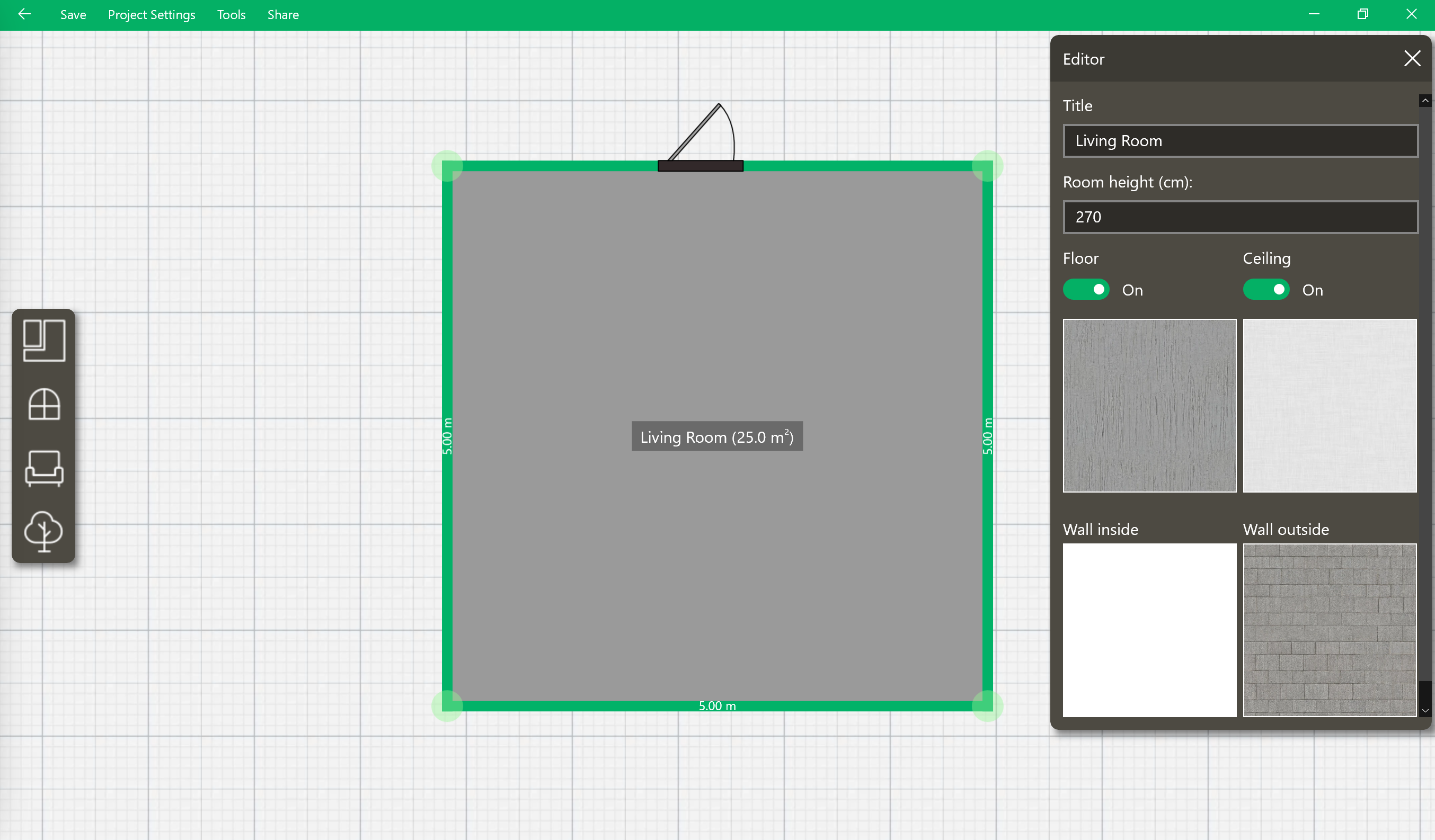The width and height of the screenshot is (1435, 840).
Task: Click the back arrow icon
Action: click(24, 14)
